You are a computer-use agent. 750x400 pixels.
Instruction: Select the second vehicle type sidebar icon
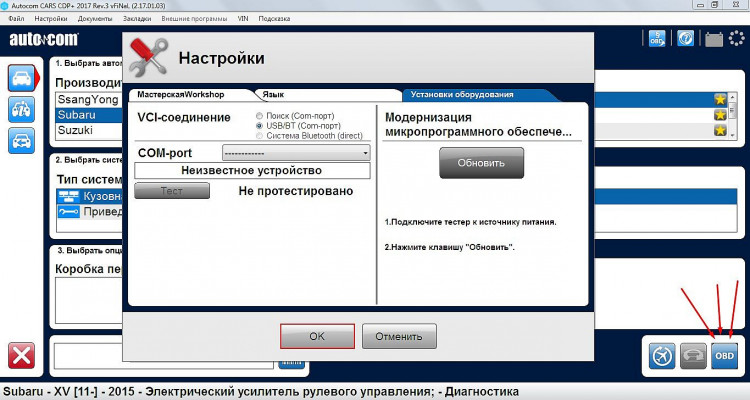point(20,110)
